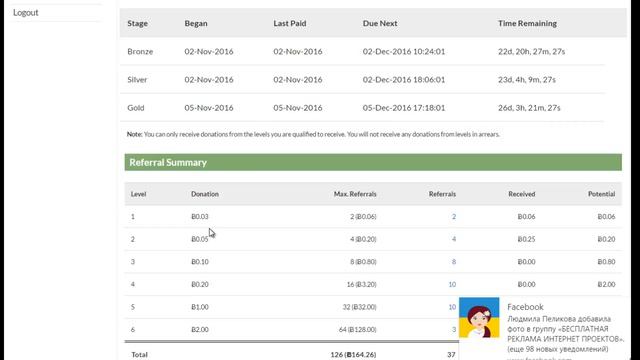Open level 5 referrals count 10
Image resolution: width=640 pixels, height=360 pixels.
click(x=452, y=307)
